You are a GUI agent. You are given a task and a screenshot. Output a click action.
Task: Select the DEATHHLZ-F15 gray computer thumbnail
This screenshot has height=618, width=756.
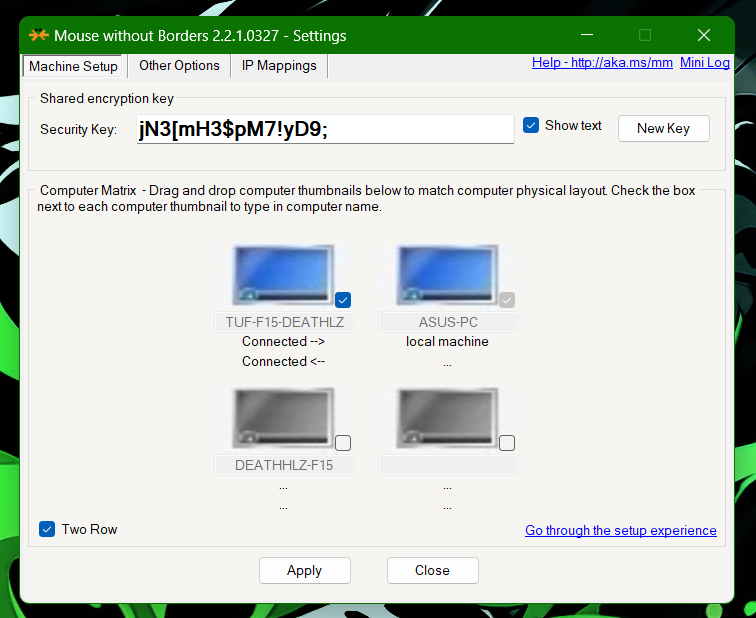283,418
